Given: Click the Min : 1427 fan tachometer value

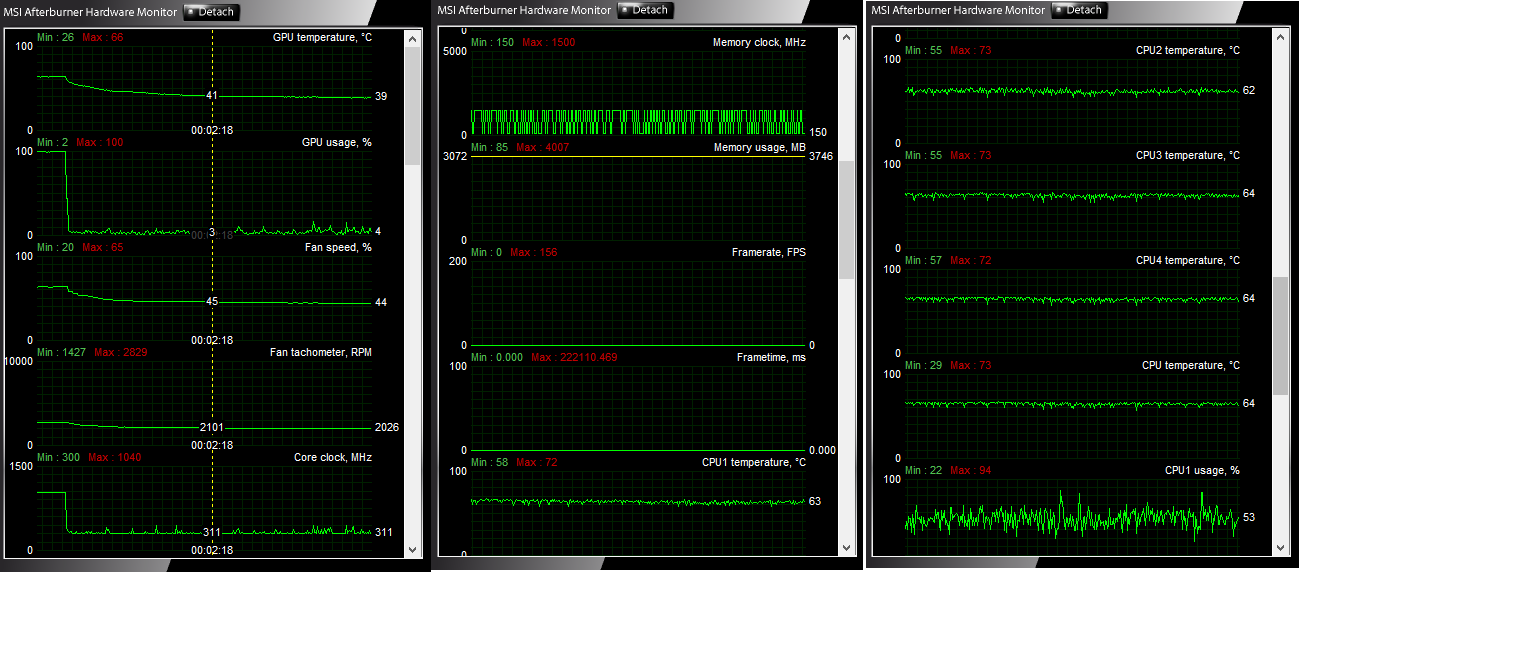Looking at the screenshot, I should [61, 352].
